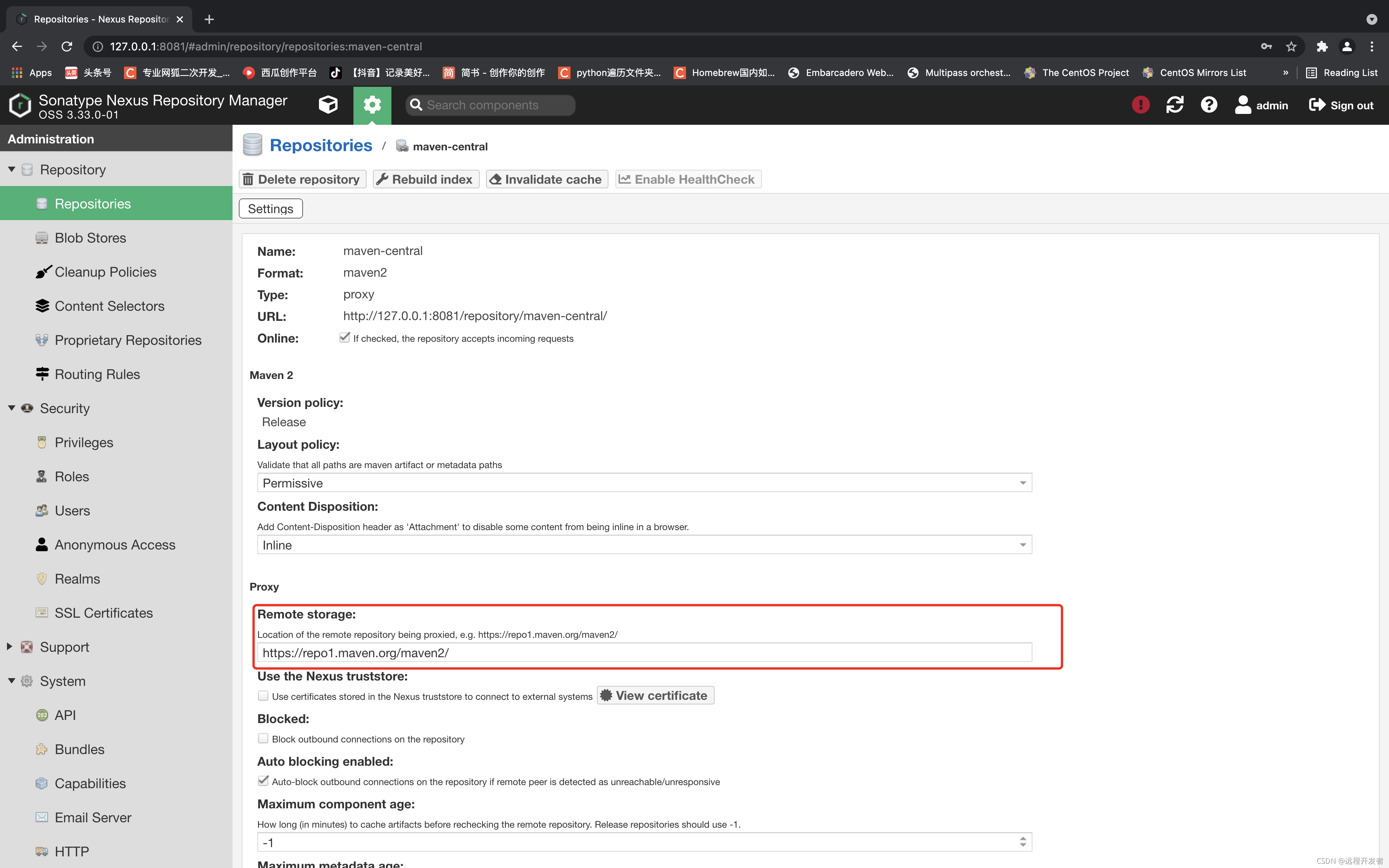Select the Administration gear icon
The height and width of the screenshot is (868, 1389).
click(372, 105)
